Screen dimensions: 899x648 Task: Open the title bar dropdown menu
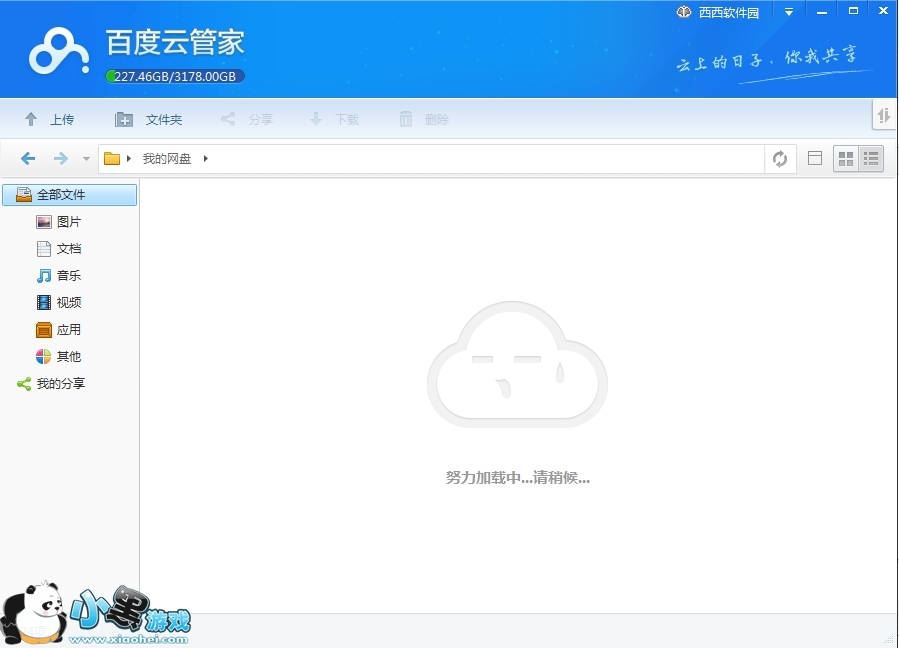point(789,12)
